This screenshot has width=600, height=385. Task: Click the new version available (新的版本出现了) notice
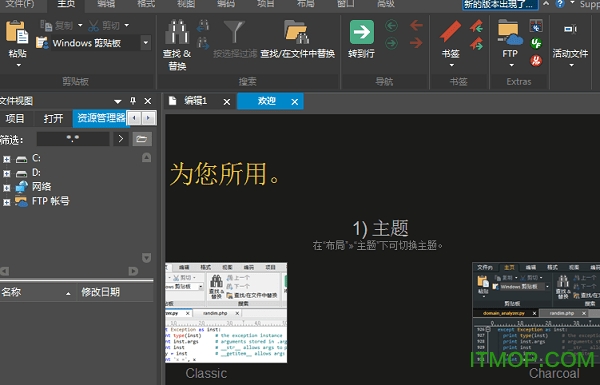tap(500, 5)
